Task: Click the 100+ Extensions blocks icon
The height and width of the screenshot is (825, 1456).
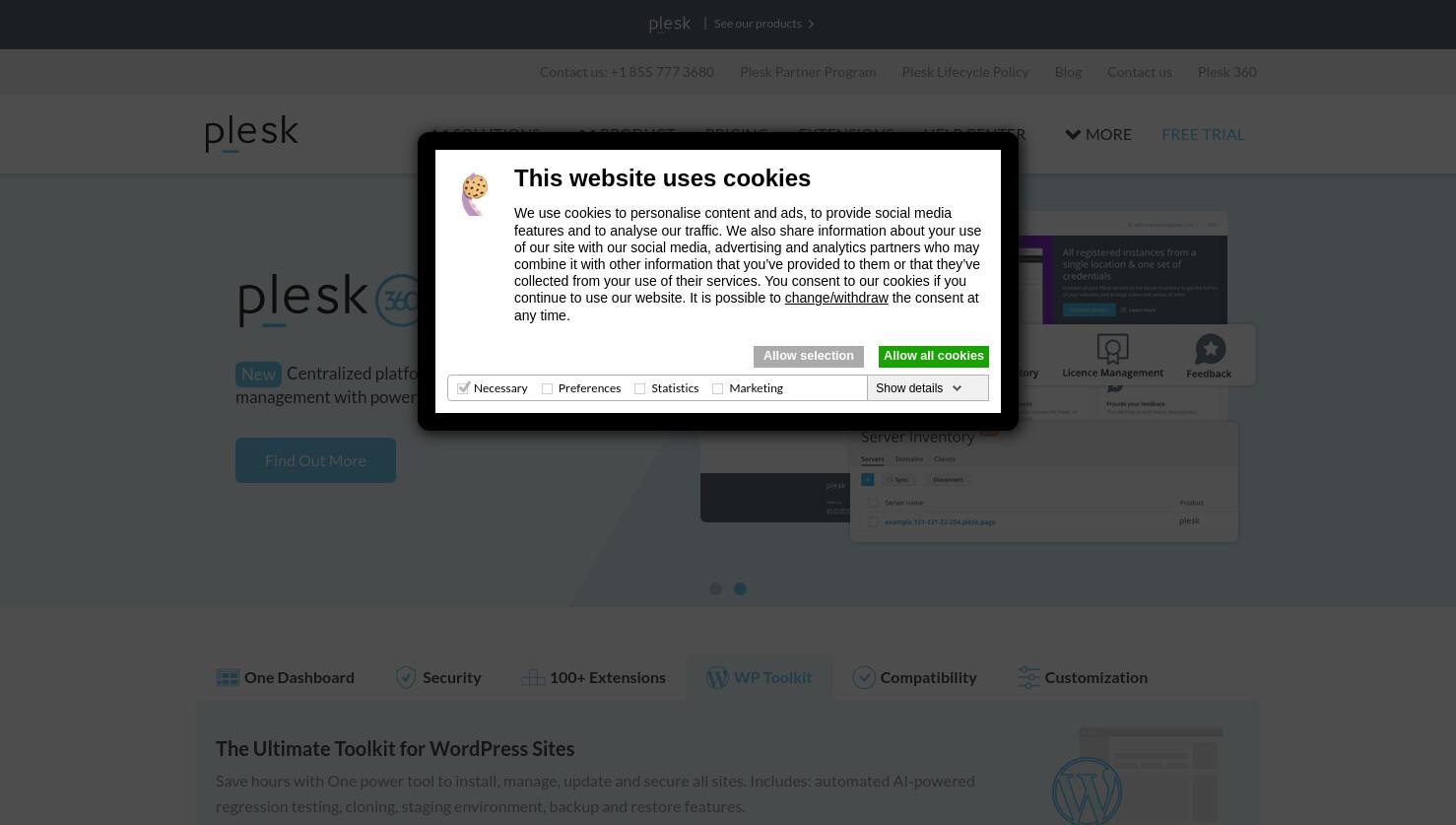Action: pyautogui.click(x=533, y=677)
